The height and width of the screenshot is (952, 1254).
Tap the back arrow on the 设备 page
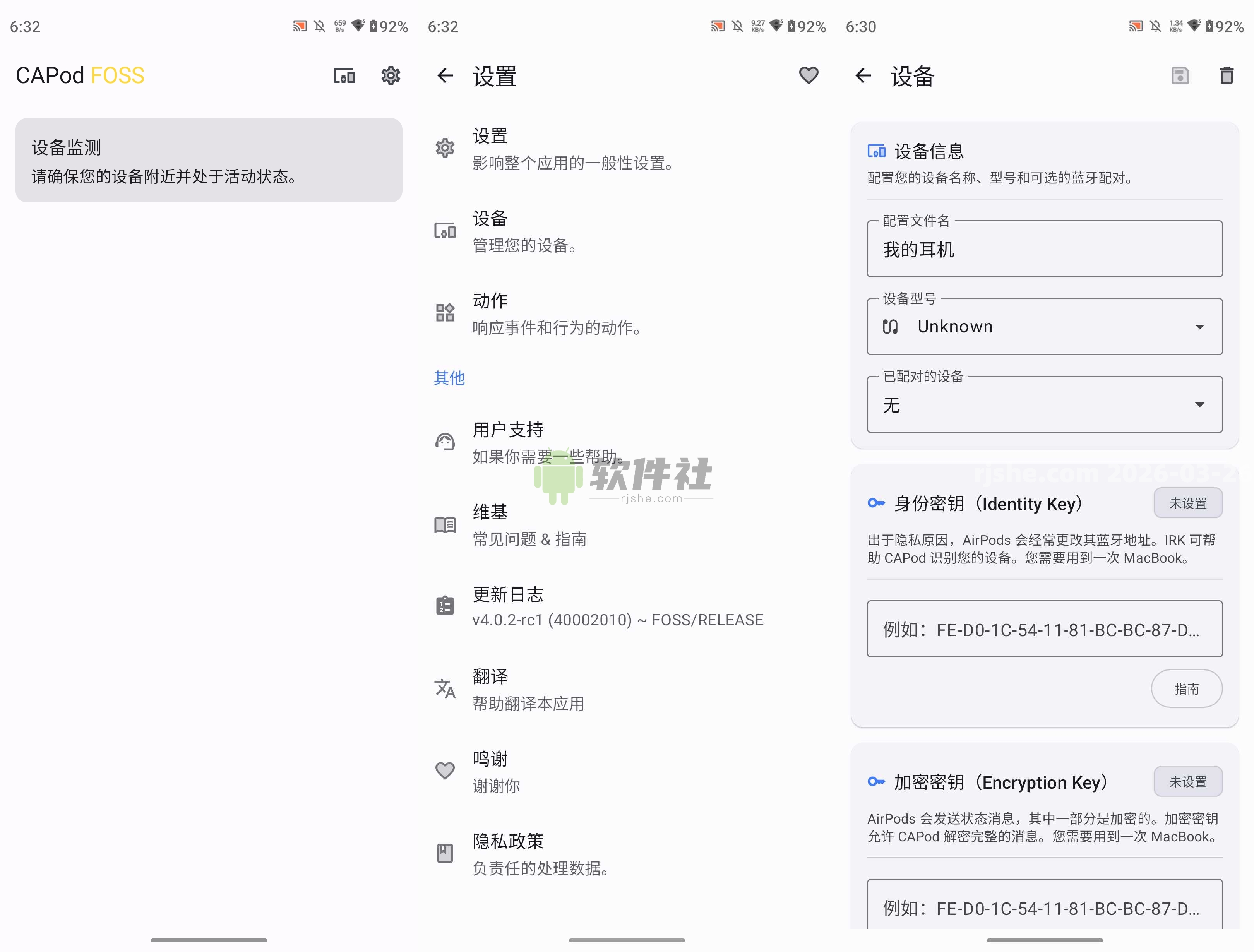coord(863,75)
